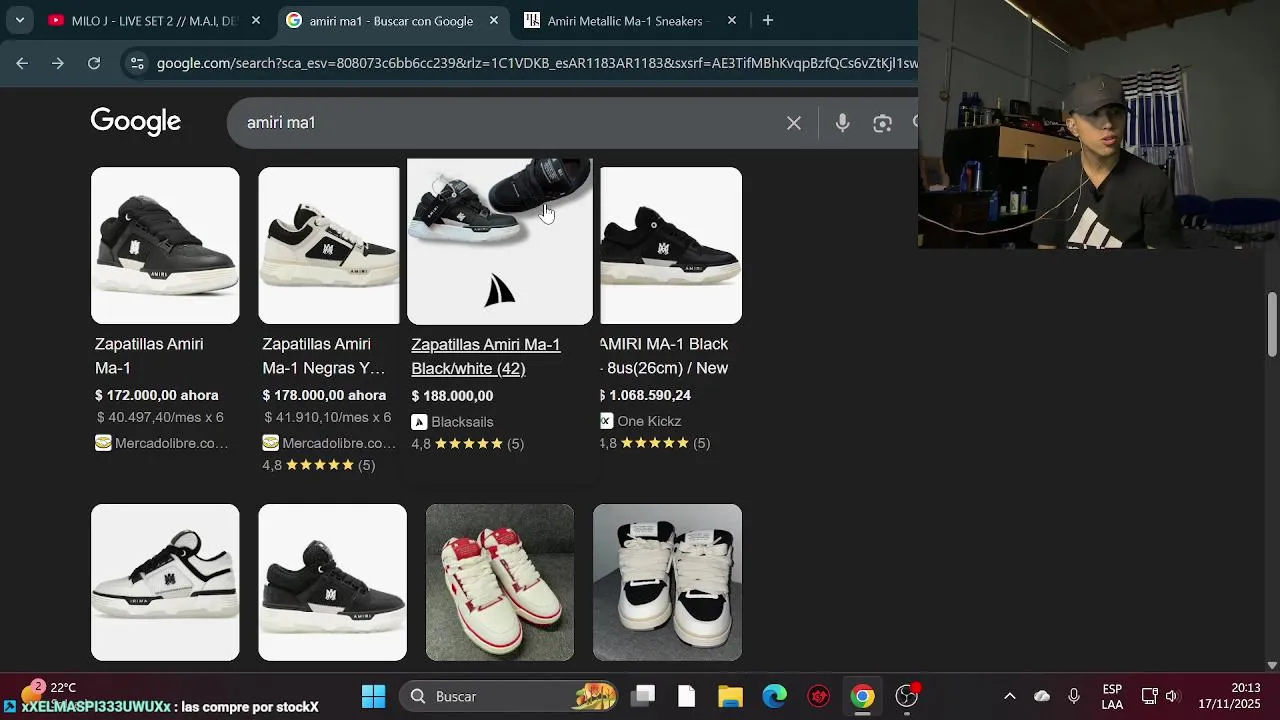Click the $ 41.910,10/mes x 6 text

[327, 417]
